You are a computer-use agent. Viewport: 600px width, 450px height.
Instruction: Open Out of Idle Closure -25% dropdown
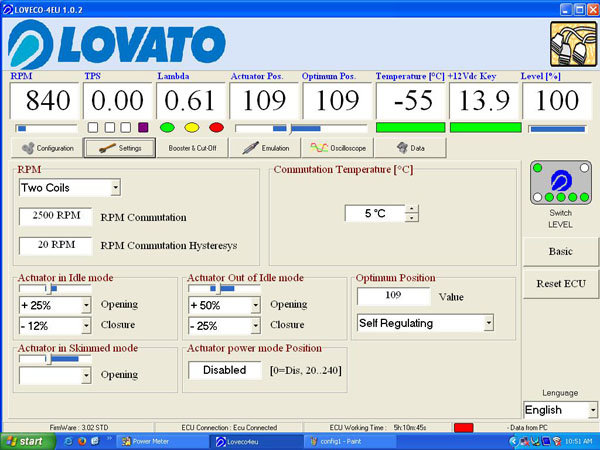coord(255,326)
